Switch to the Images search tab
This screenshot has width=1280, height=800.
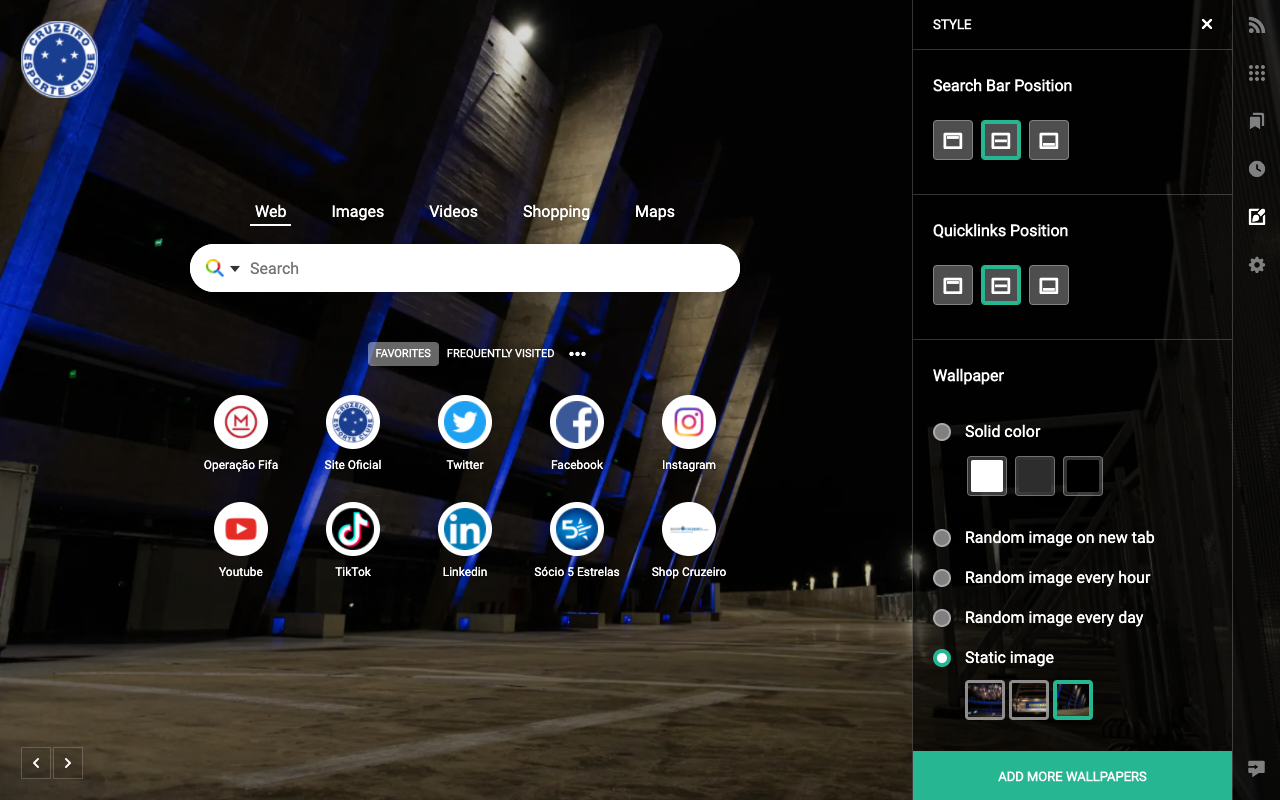(358, 212)
